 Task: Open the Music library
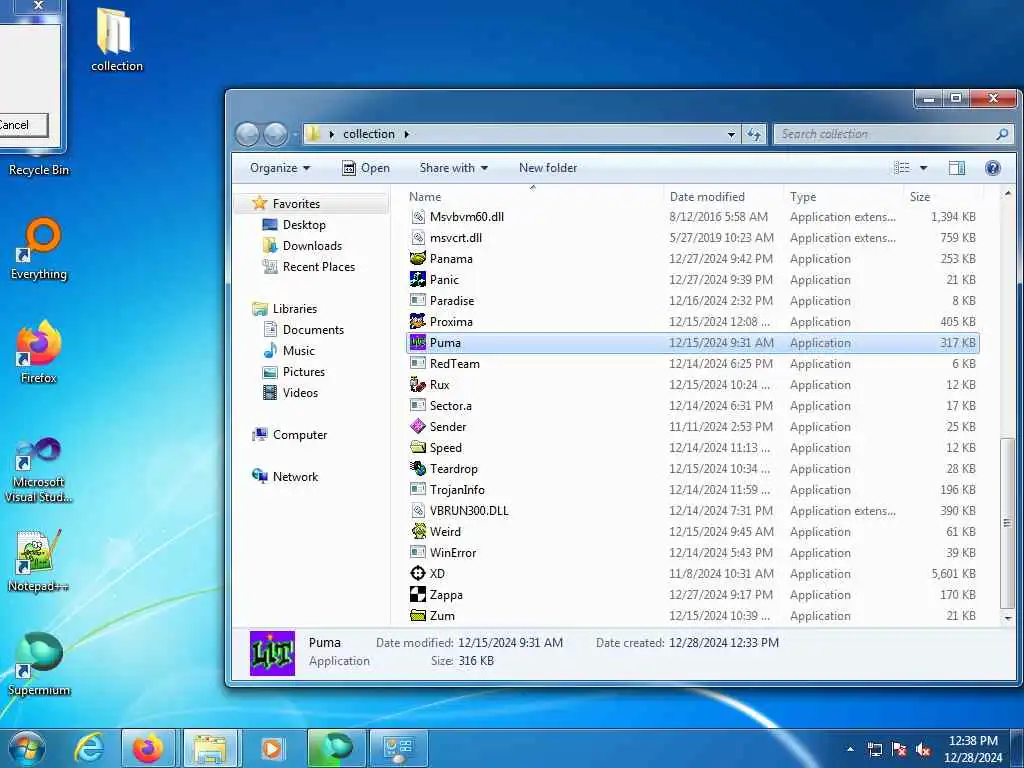click(298, 351)
